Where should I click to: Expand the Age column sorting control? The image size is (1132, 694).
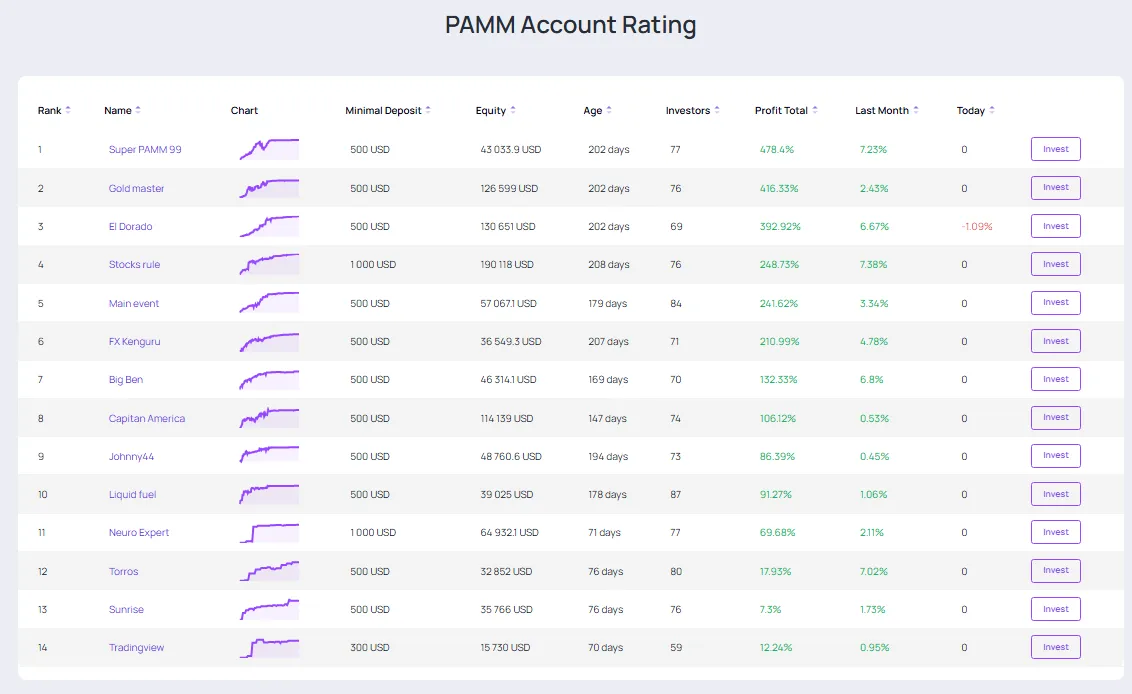tap(608, 110)
